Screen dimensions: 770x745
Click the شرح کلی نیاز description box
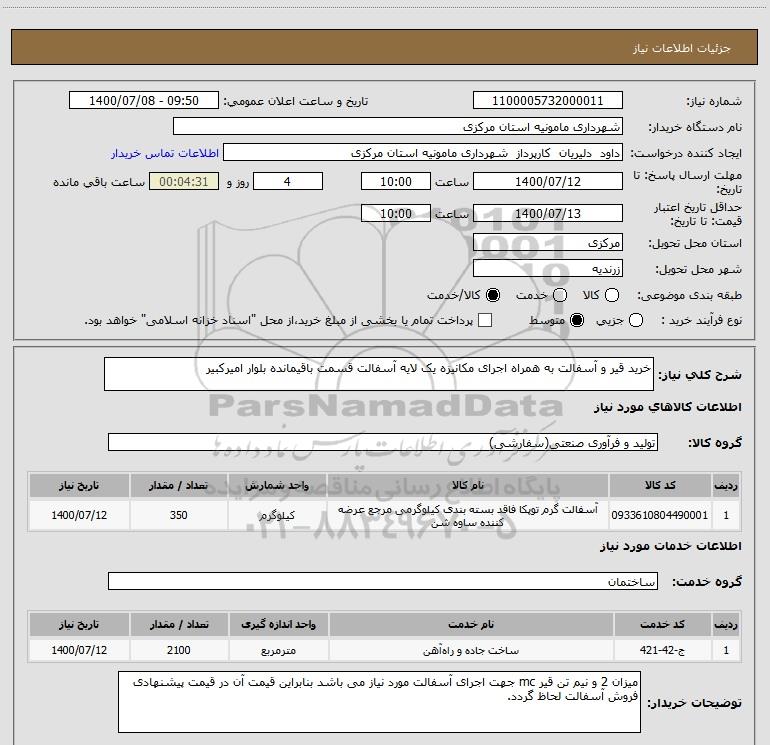[379, 374]
